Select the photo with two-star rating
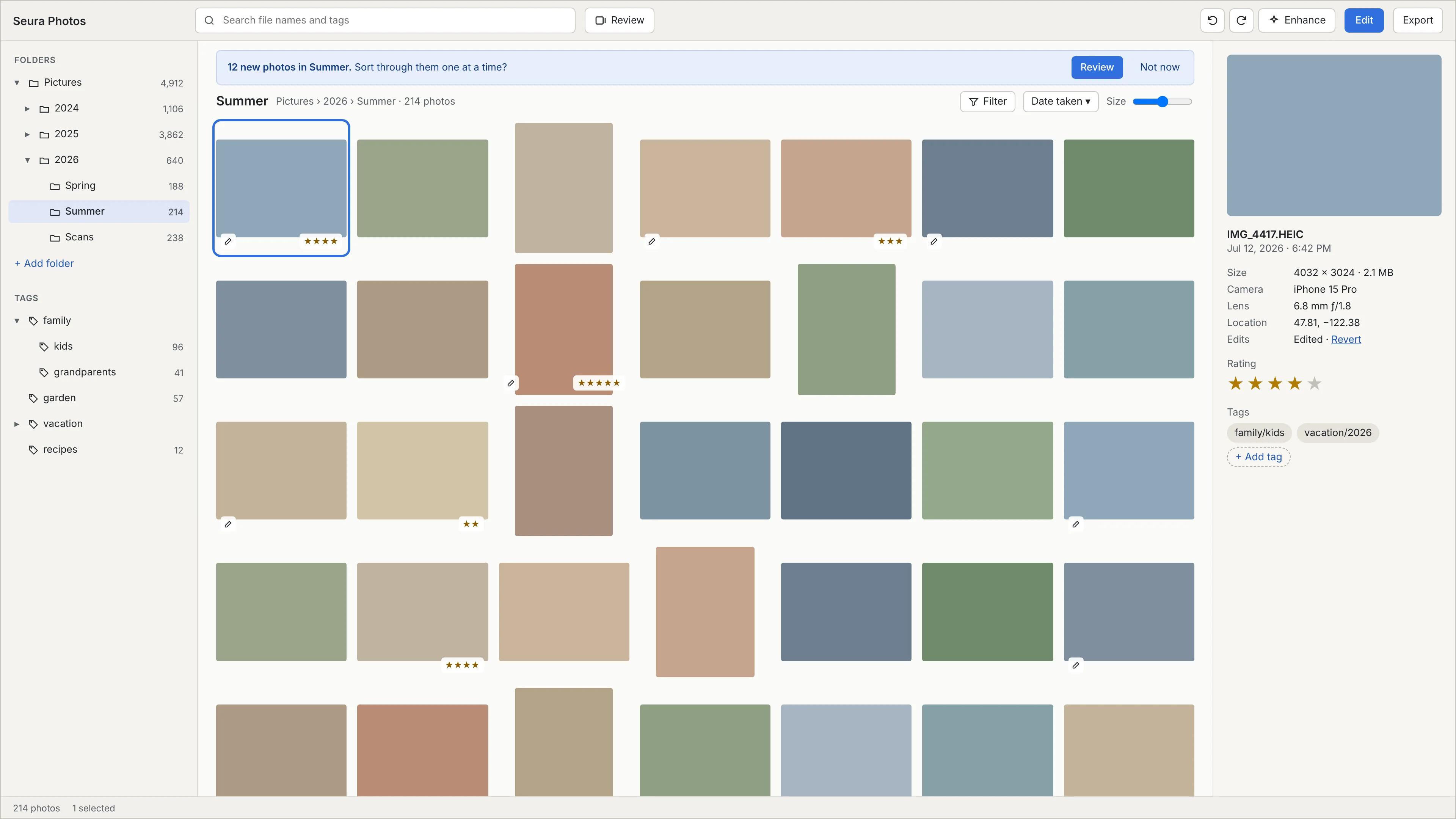 pyautogui.click(x=422, y=471)
